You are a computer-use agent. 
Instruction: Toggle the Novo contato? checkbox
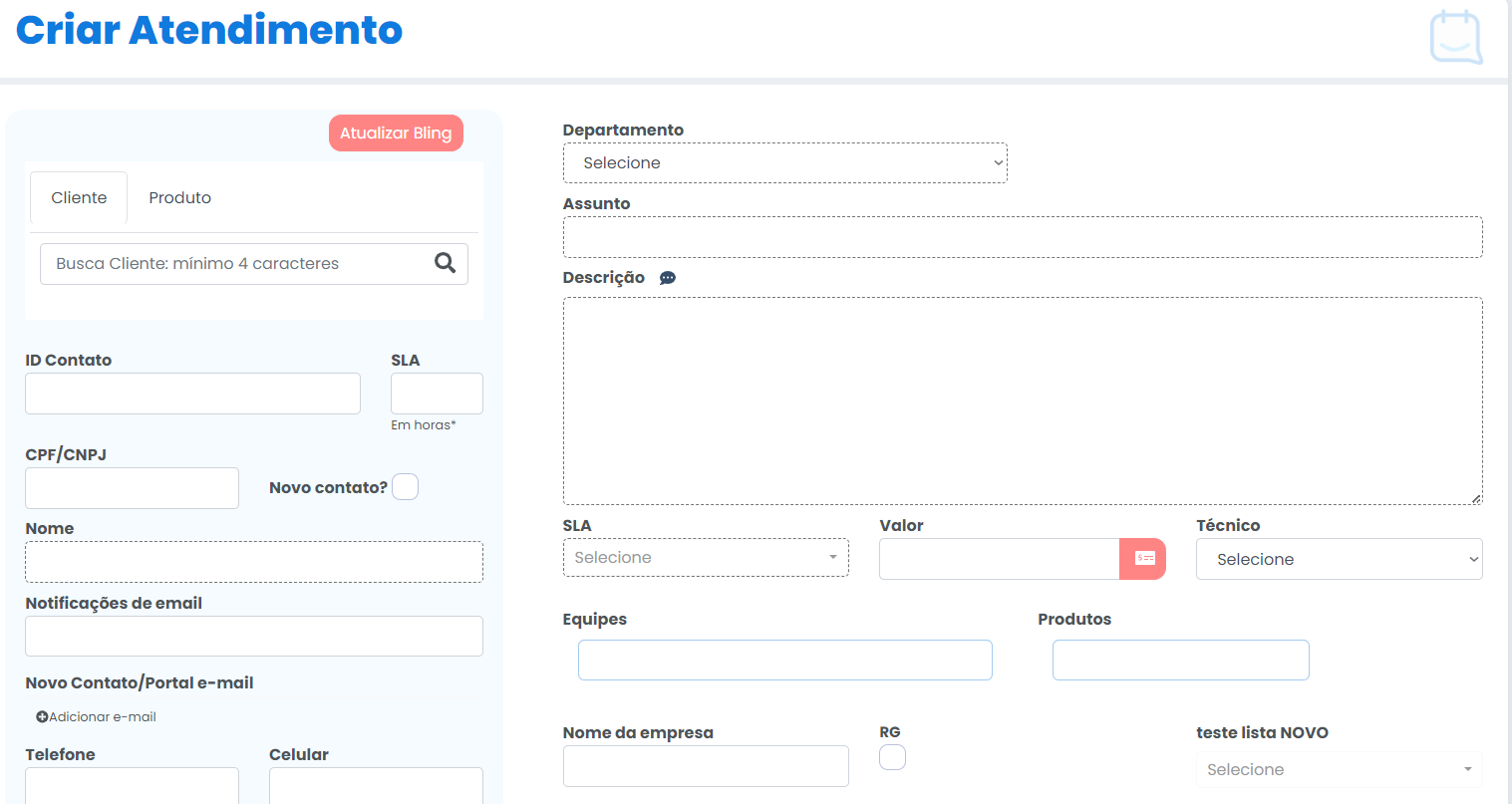coord(406,487)
